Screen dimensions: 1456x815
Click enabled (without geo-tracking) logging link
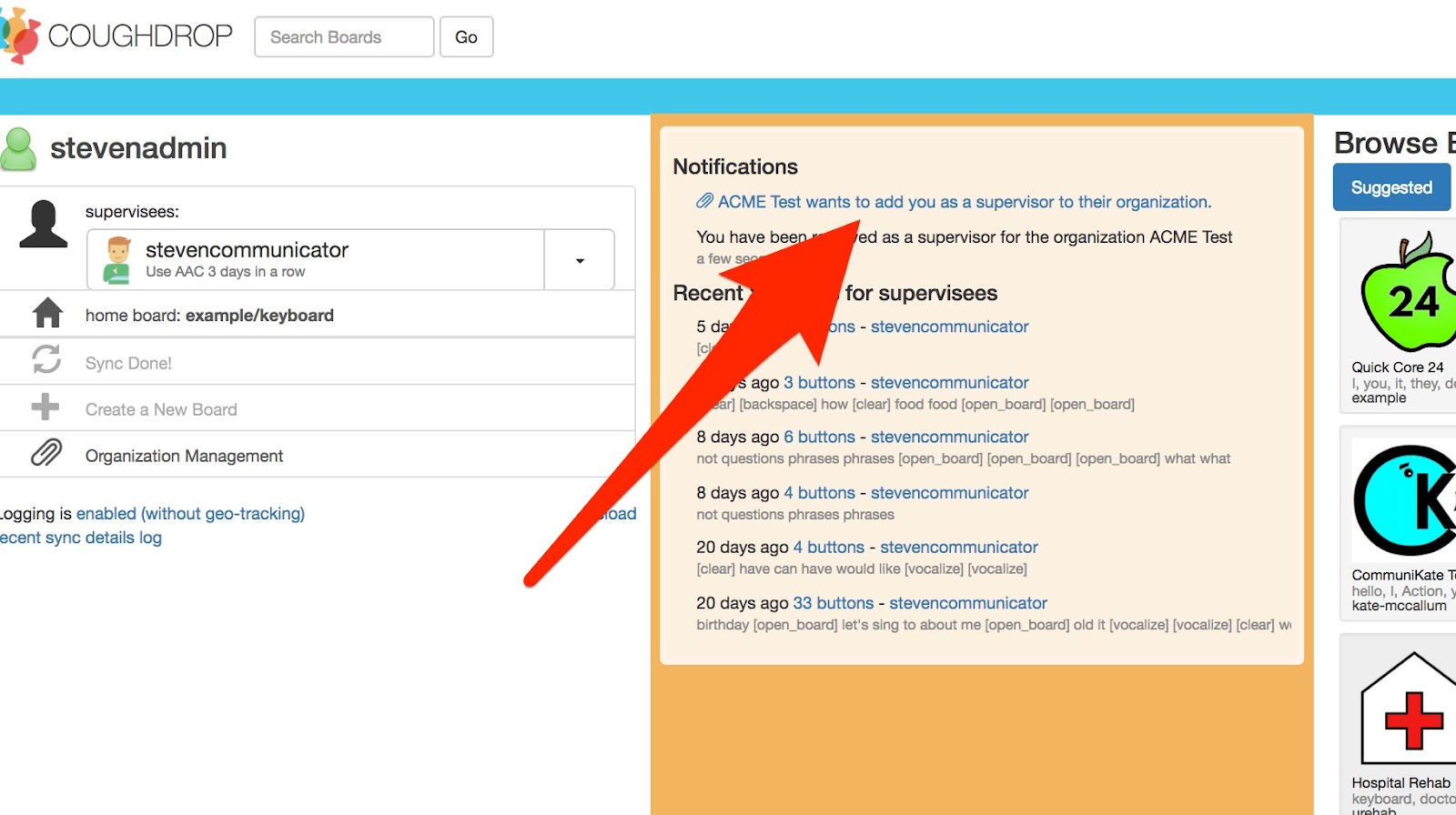tap(190, 514)
